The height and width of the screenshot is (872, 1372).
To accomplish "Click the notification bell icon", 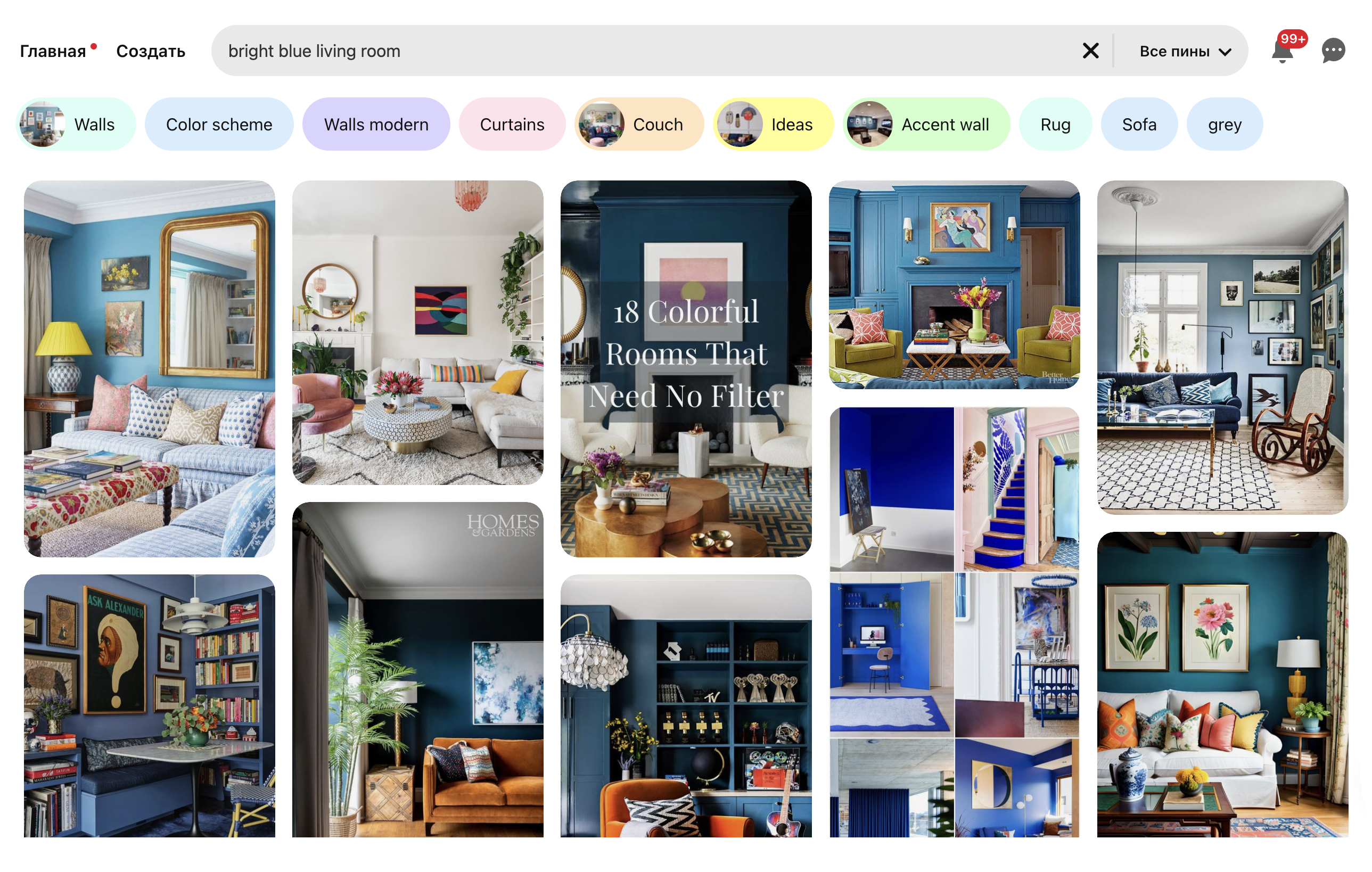I will point(1284,50).
